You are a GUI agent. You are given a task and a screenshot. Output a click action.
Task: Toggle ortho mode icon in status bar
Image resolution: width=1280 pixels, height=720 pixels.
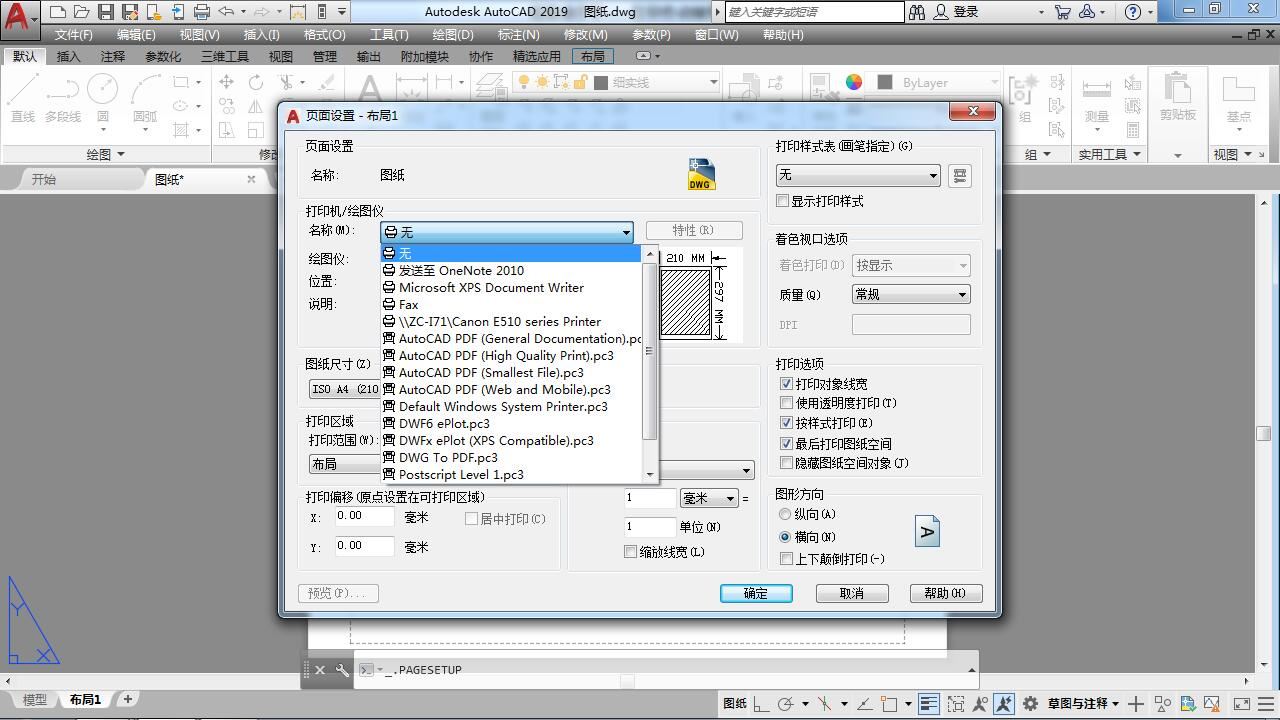click(x=762, y=703)
